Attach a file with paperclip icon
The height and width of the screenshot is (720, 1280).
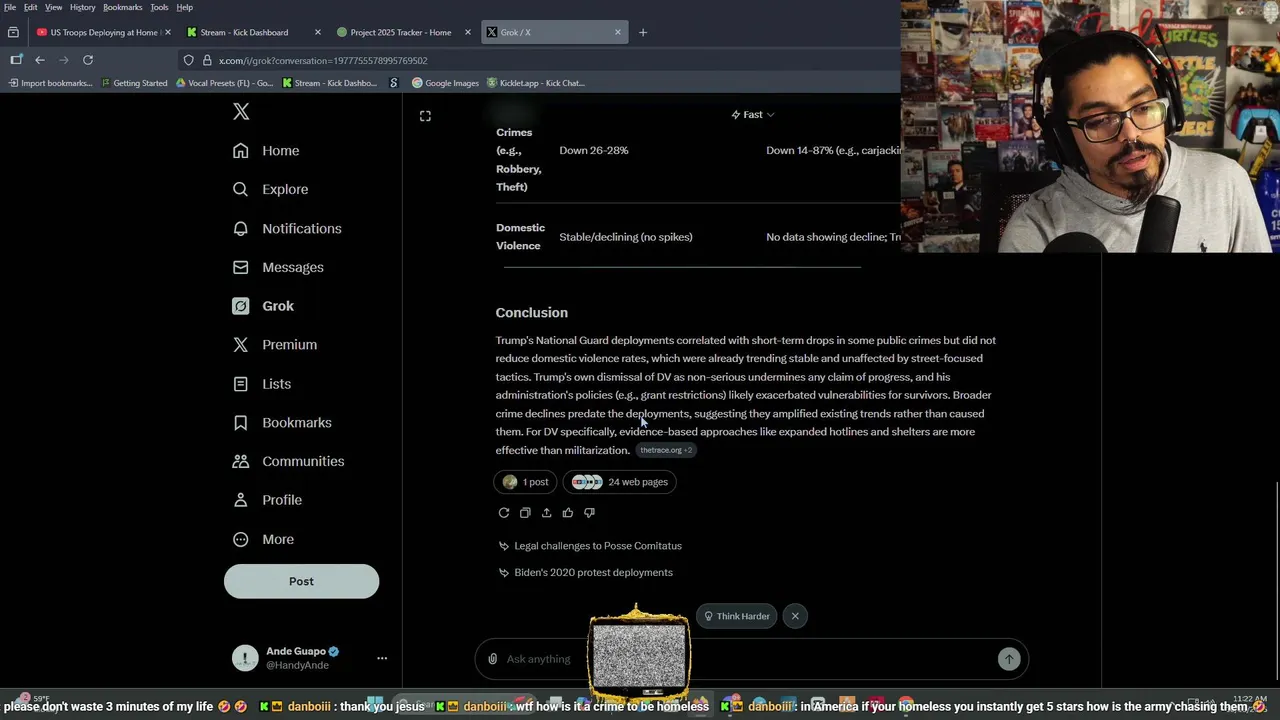point(492,659)
